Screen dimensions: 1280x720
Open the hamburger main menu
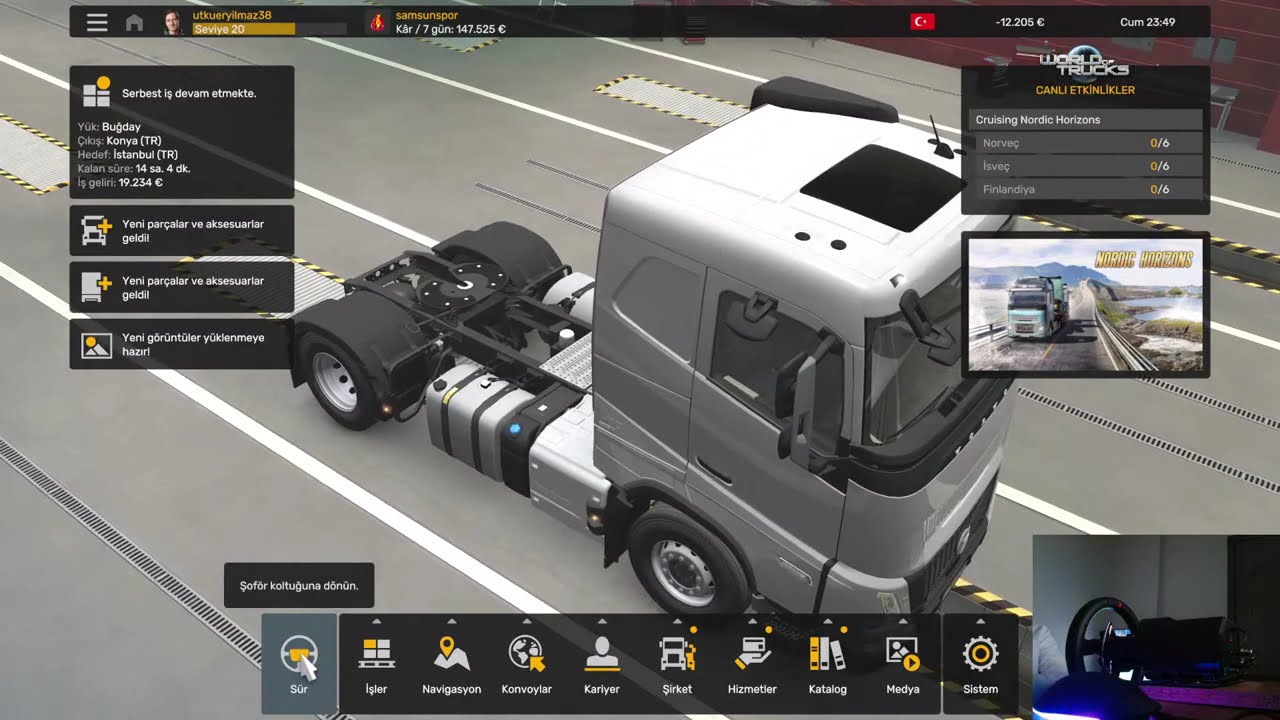point(97,22)
